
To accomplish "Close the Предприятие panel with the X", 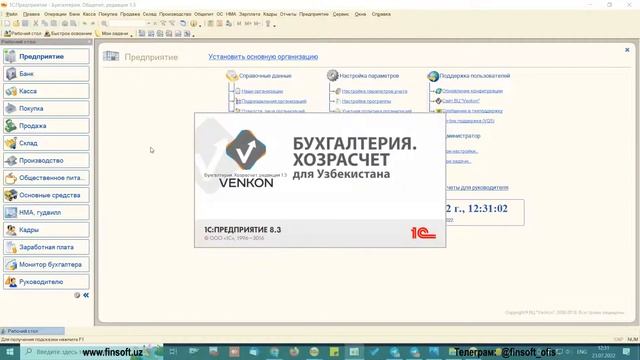I will point(627,50).
